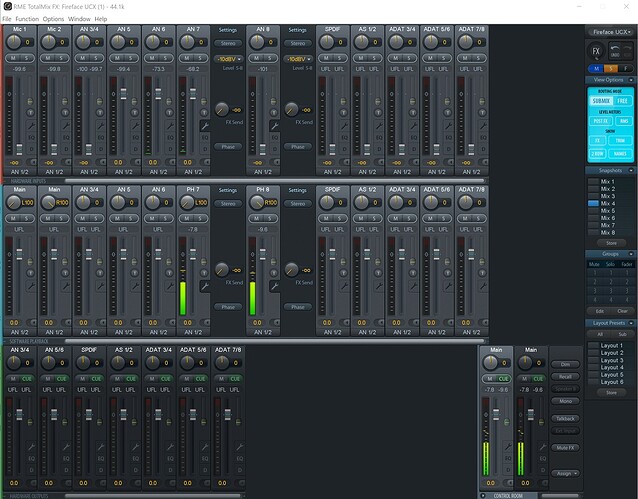The image size is (638, 499).
Task: Open -10dBV level dropdown in AN 8 settings
Action: 298,59
